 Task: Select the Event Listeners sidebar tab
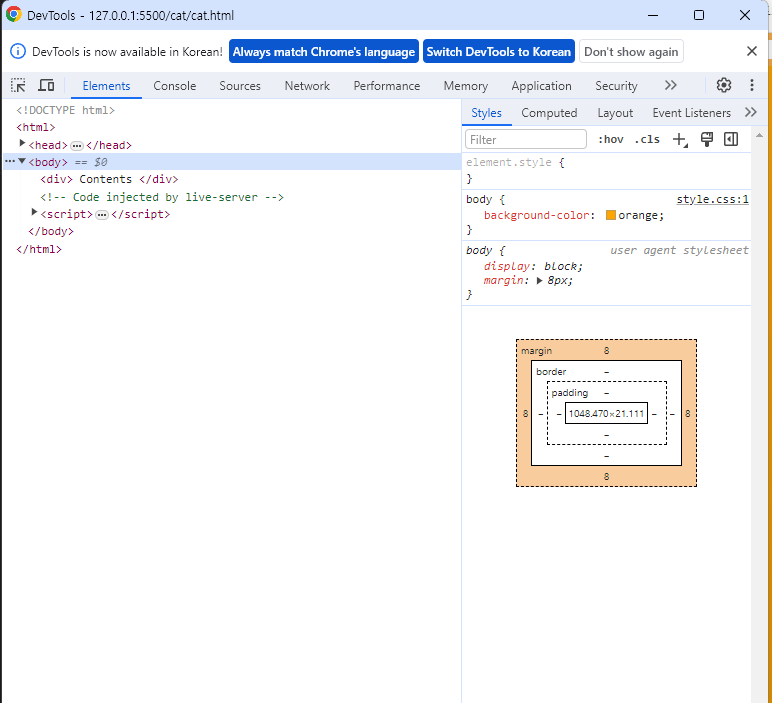coord(692,113)
